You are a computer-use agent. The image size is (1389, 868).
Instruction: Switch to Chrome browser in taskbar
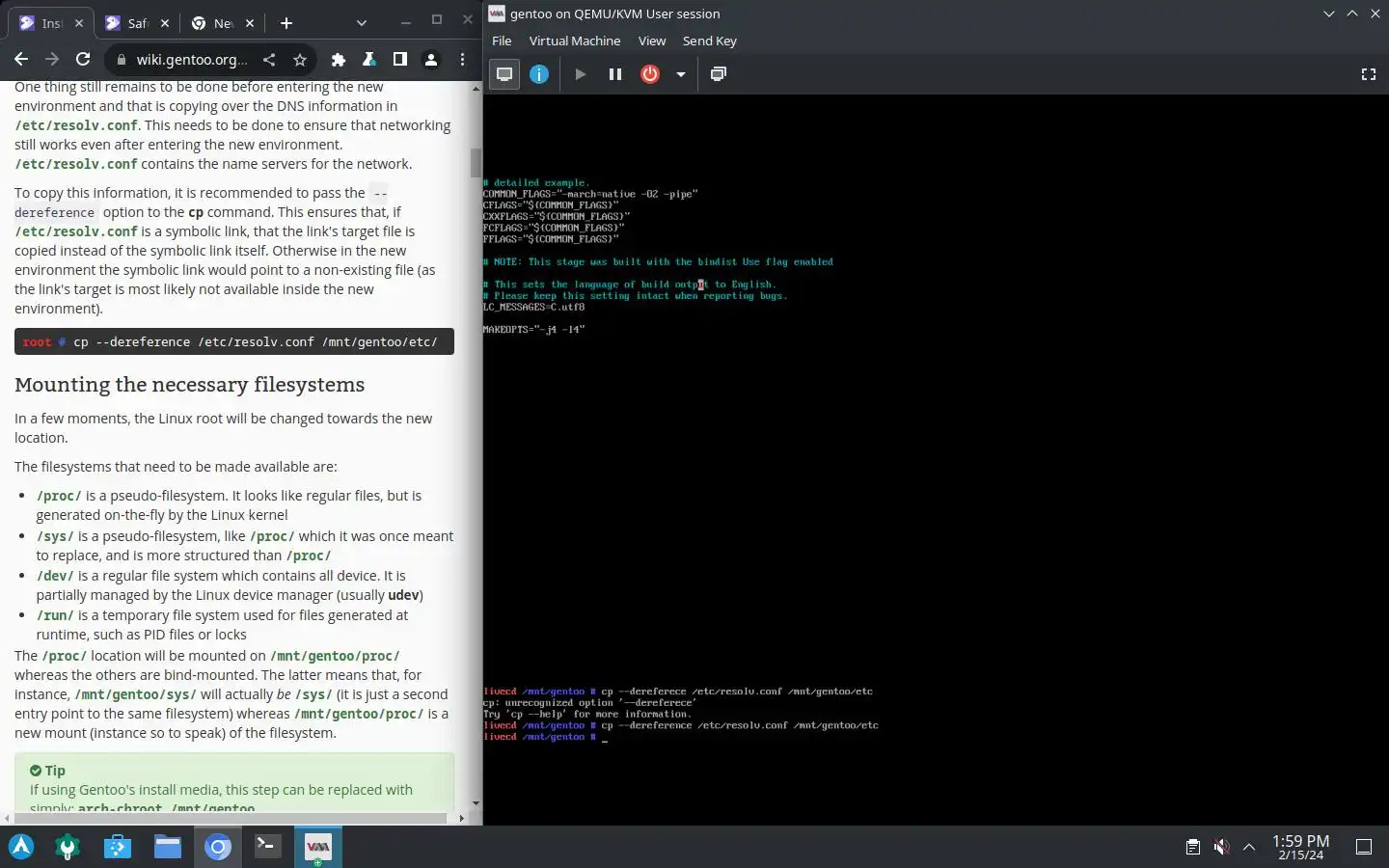218,847
